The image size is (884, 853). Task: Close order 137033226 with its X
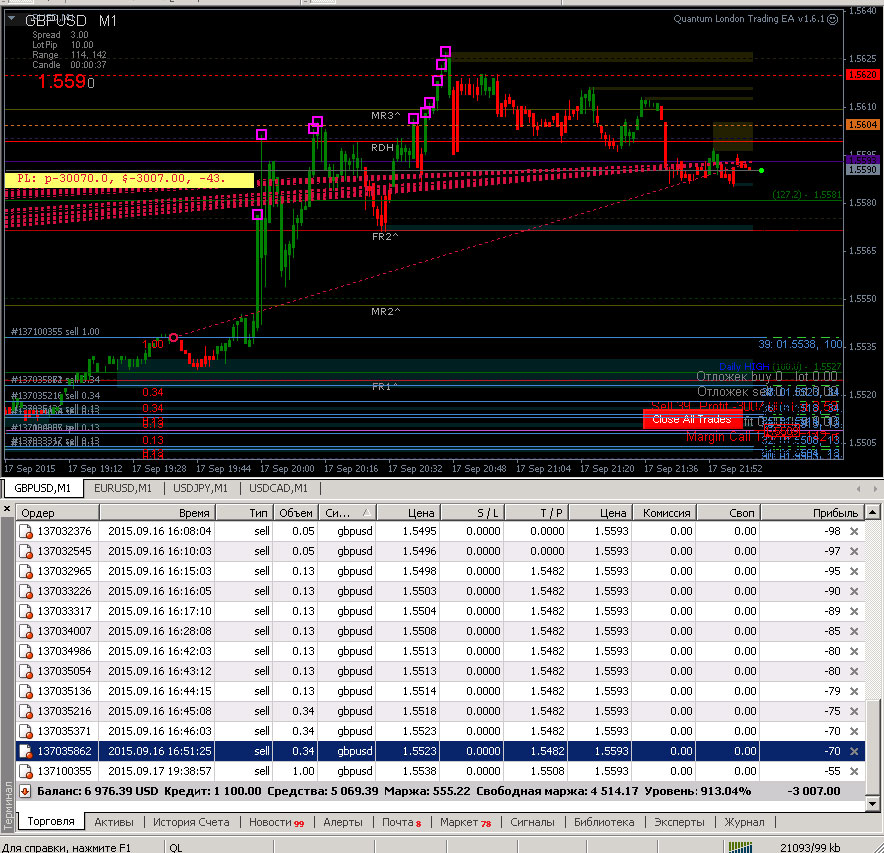(854, 591)
